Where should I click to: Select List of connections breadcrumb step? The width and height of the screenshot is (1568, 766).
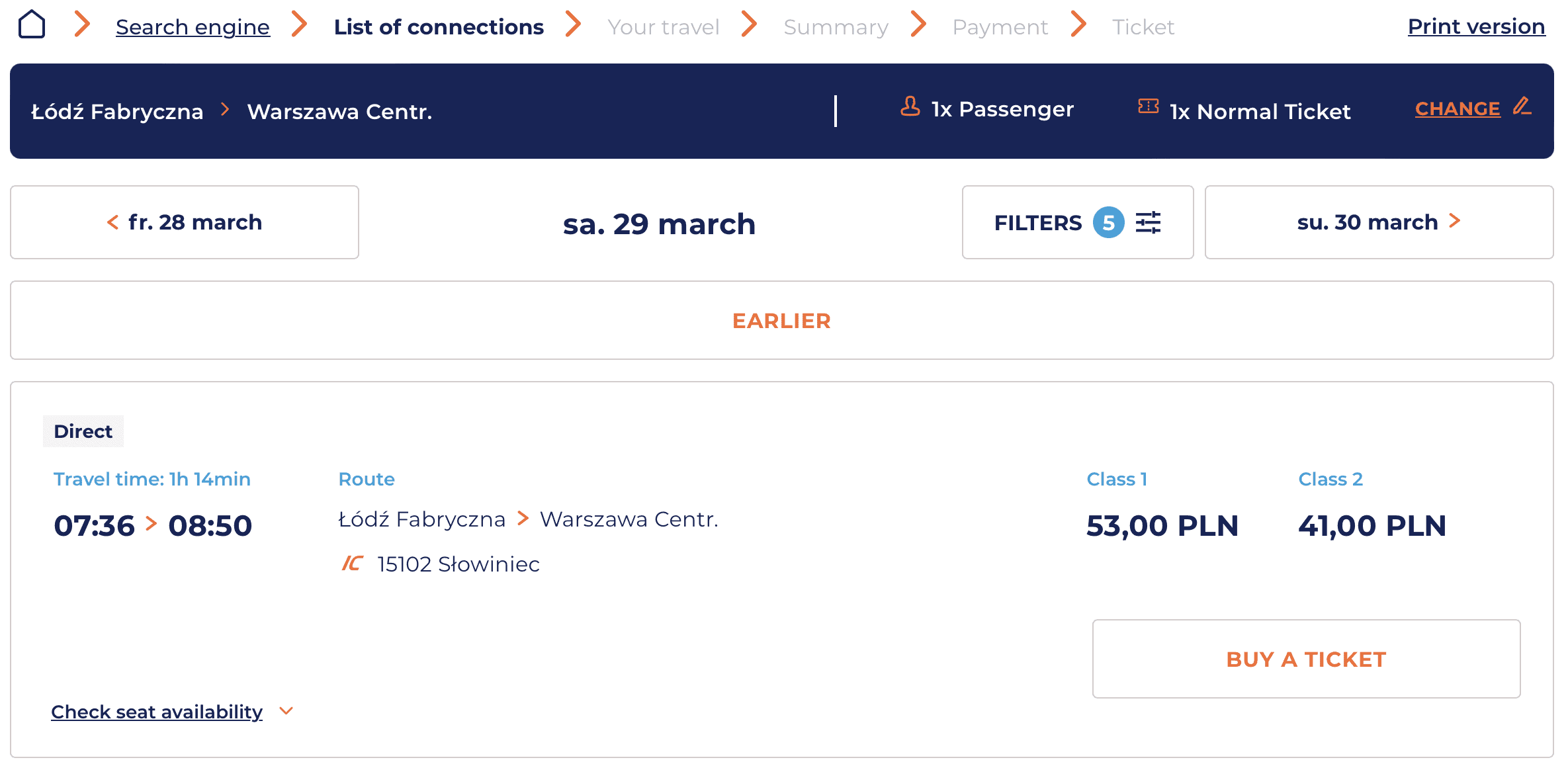click(439, 27)
